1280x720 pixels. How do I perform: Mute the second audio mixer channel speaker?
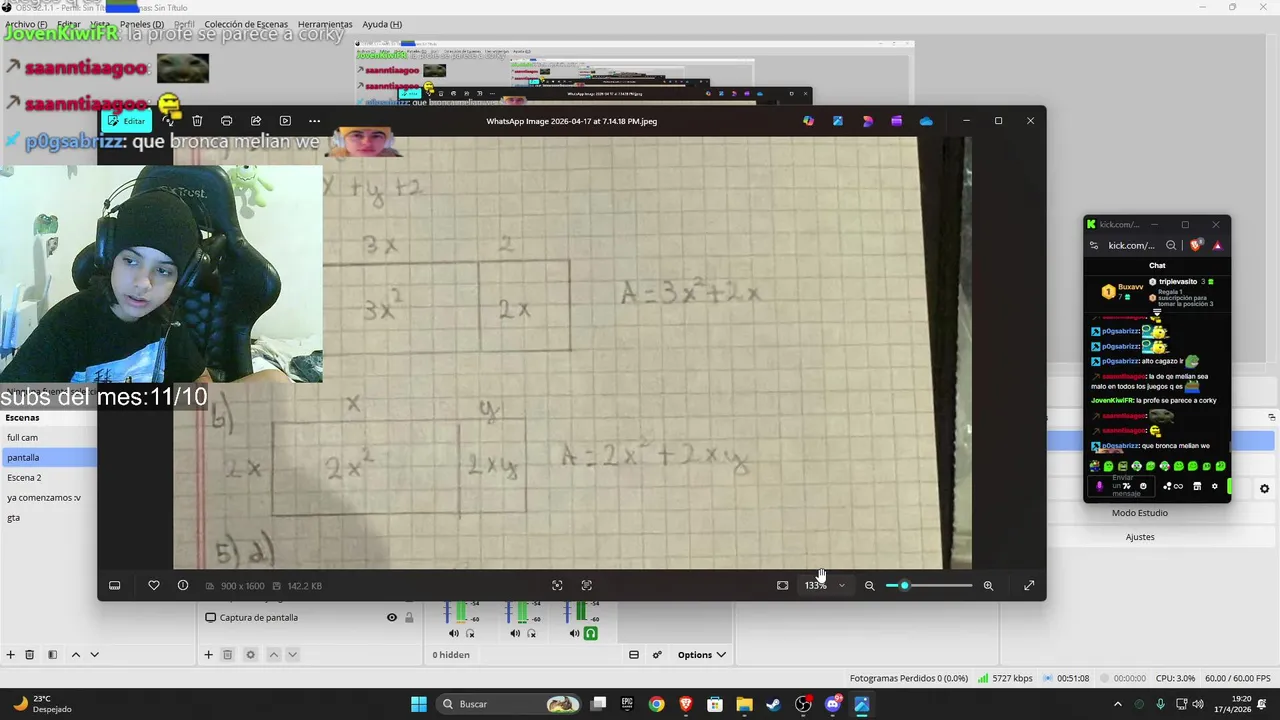click(x=514, y=633)
